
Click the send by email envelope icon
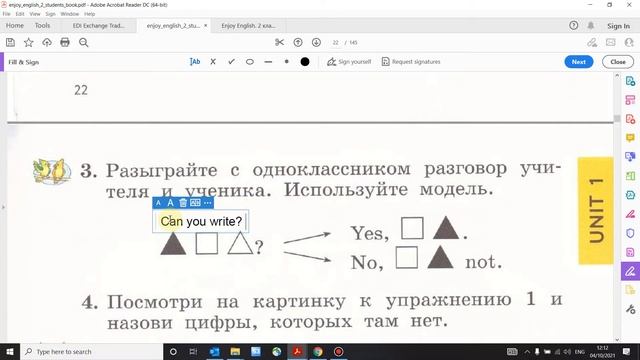tap(611, 42)
